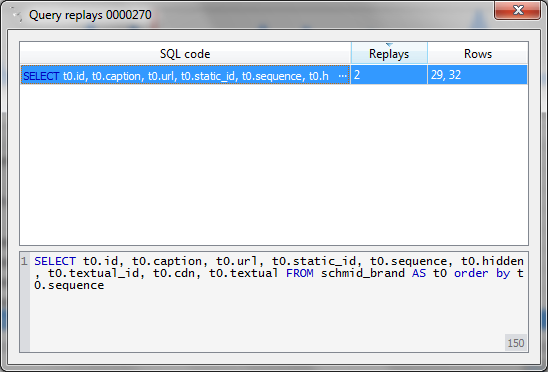Select the SELECT t0.id query row
548x372 pixels.
pos(274,75)
